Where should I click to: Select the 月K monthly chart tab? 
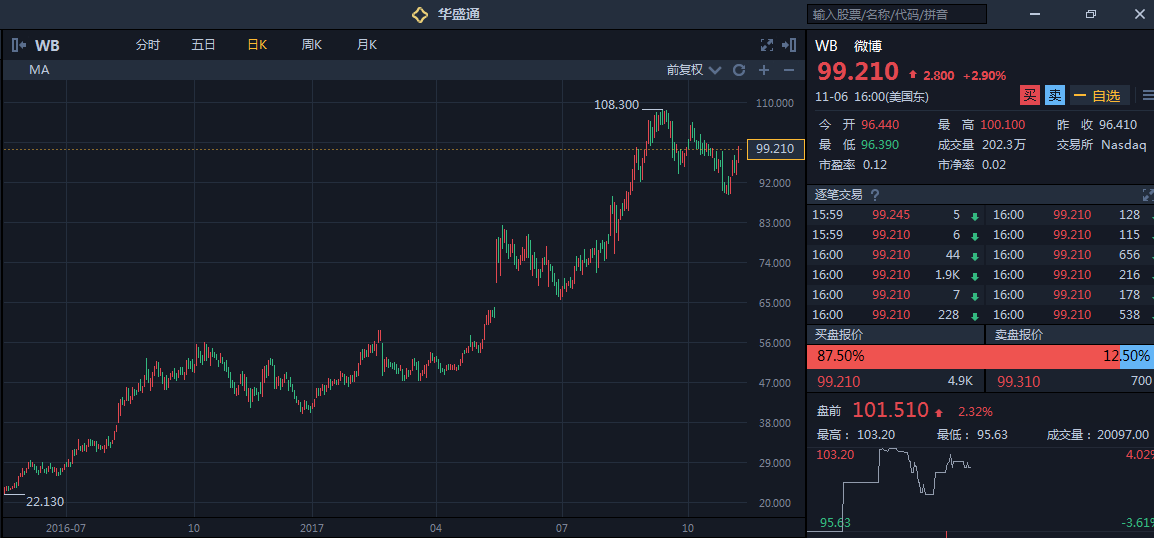point(366,45)
